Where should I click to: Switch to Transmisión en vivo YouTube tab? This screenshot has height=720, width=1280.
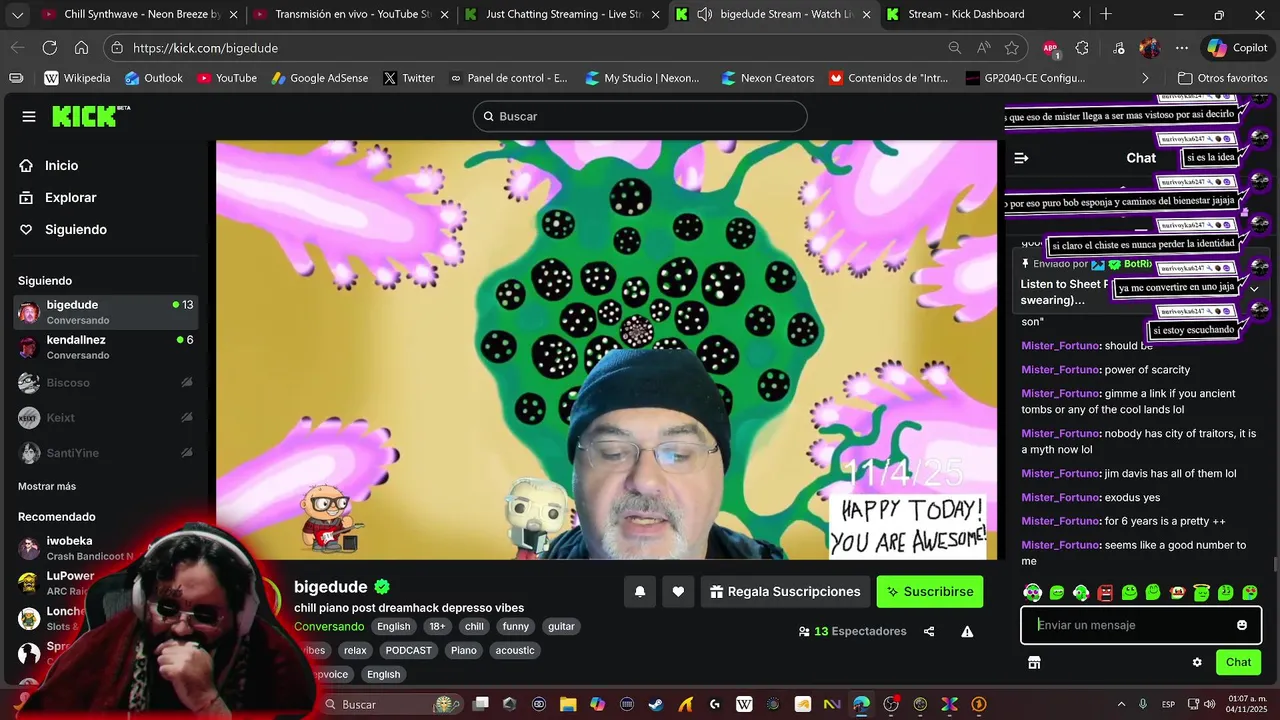tap(352, 14)
